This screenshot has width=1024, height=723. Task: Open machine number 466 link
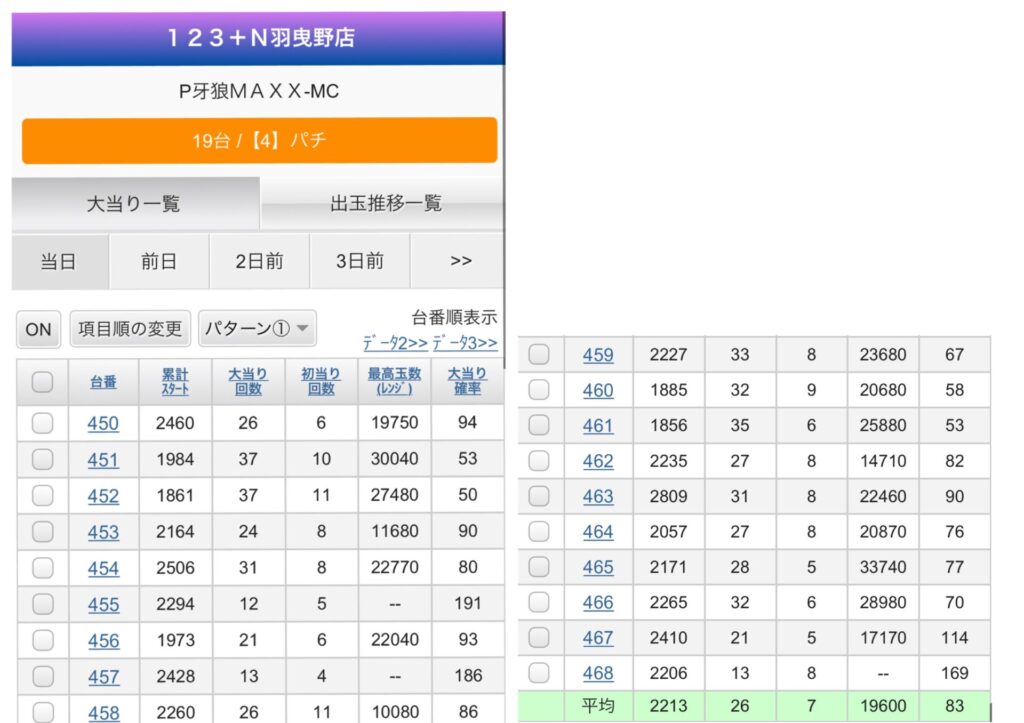coord(598,602)
